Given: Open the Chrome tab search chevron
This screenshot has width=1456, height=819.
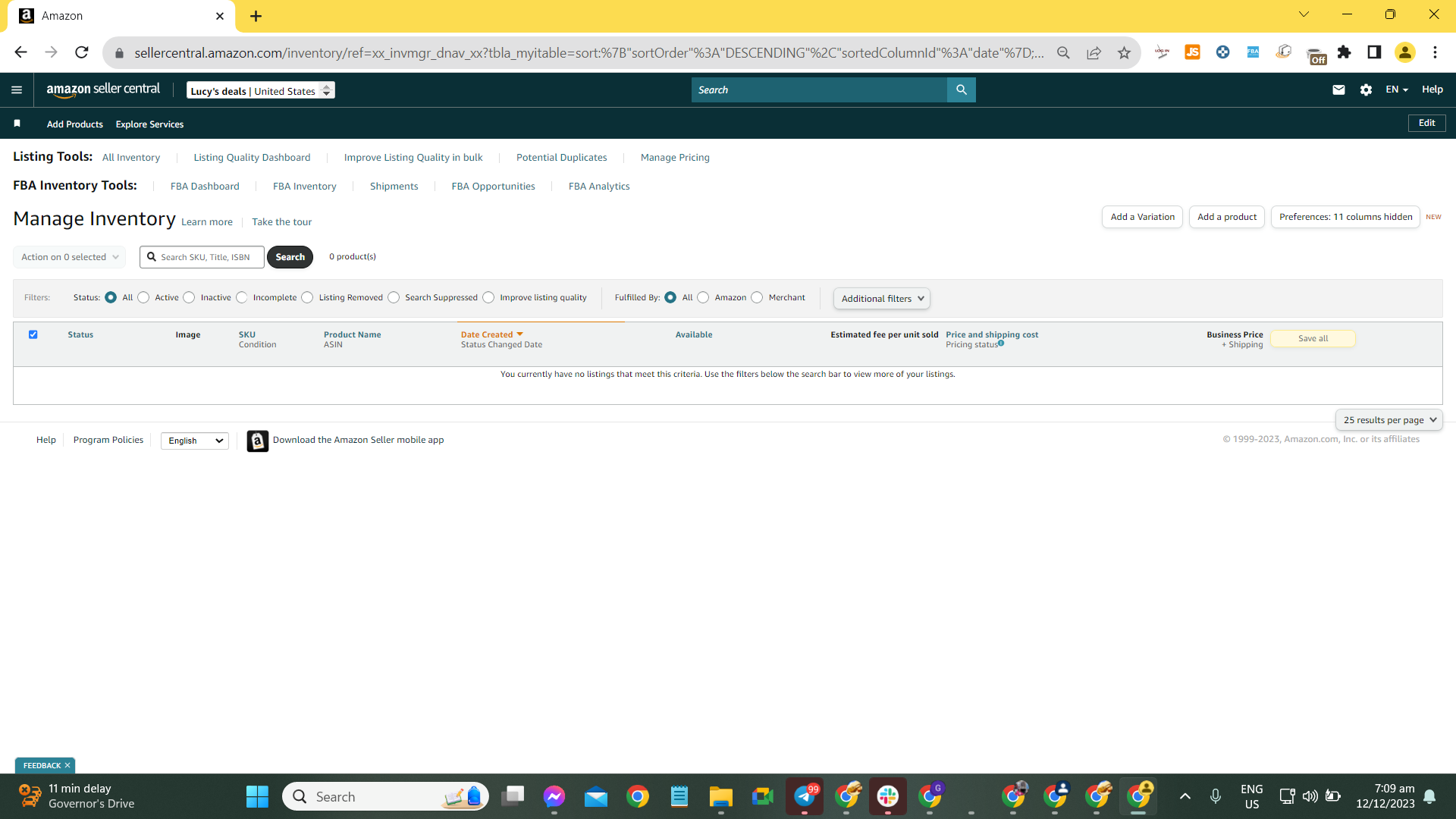Looking at the screenshot, I should point(1304,14).
